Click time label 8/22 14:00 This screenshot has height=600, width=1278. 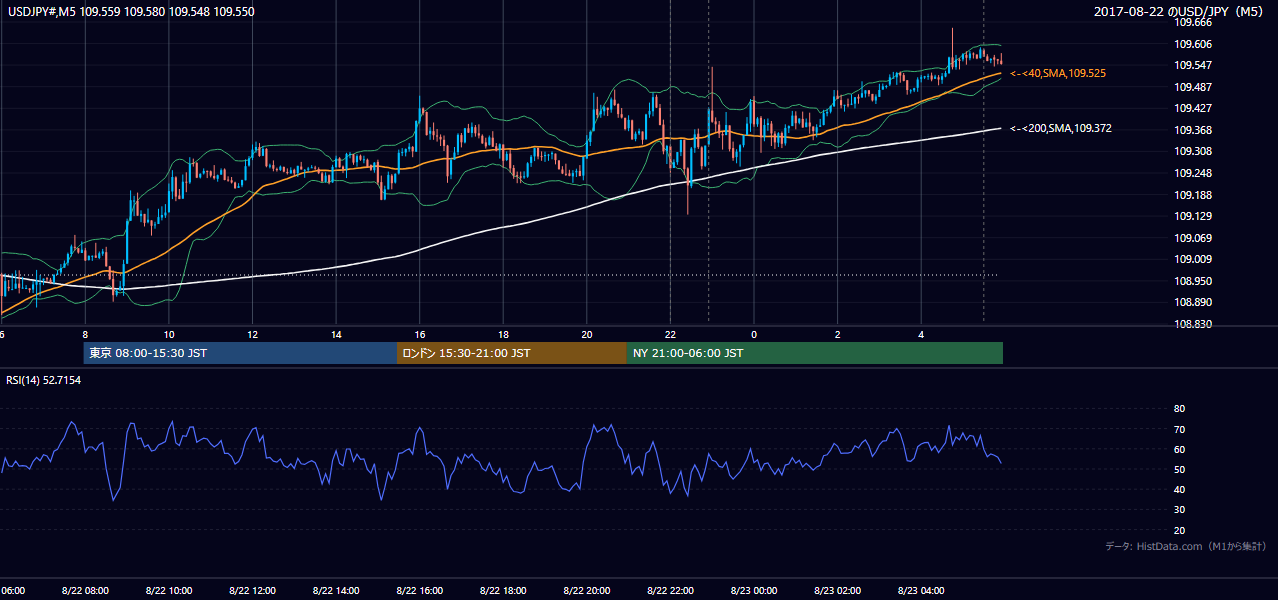point(336,591)
